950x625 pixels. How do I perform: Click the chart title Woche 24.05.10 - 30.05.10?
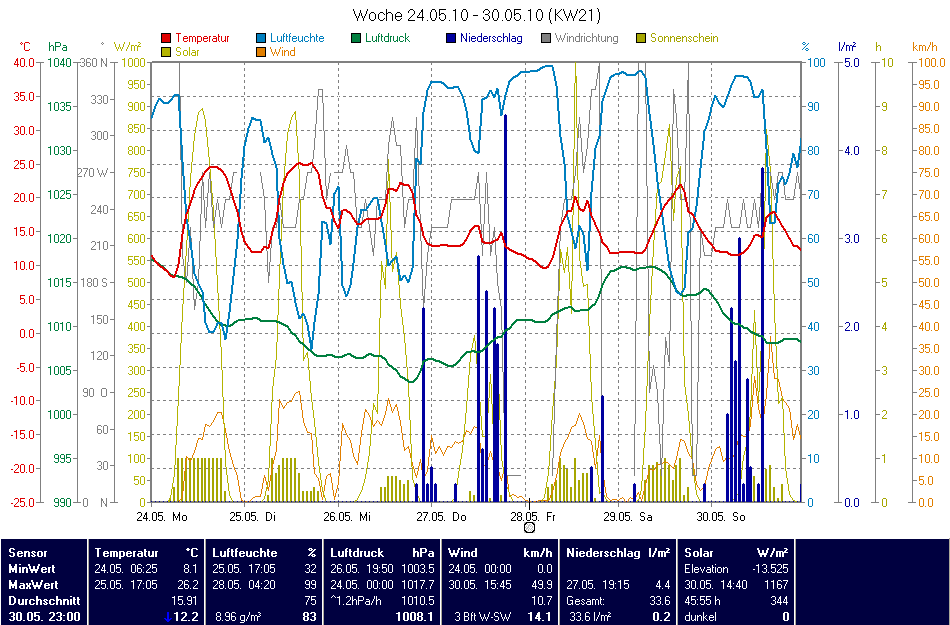pos(476,16)
